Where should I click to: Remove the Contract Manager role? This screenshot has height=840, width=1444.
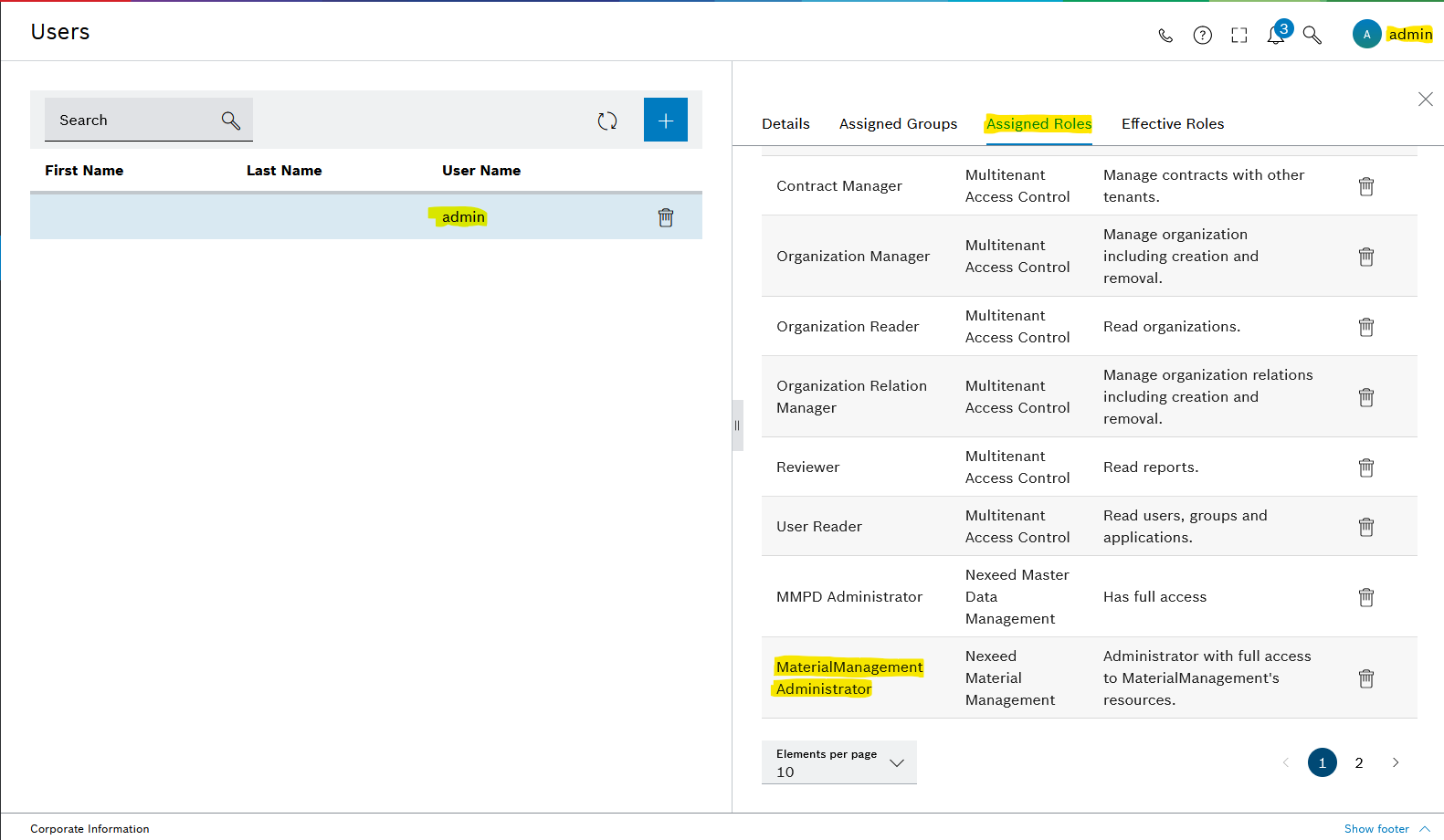pyautogui.click(x=1366, y=186)
